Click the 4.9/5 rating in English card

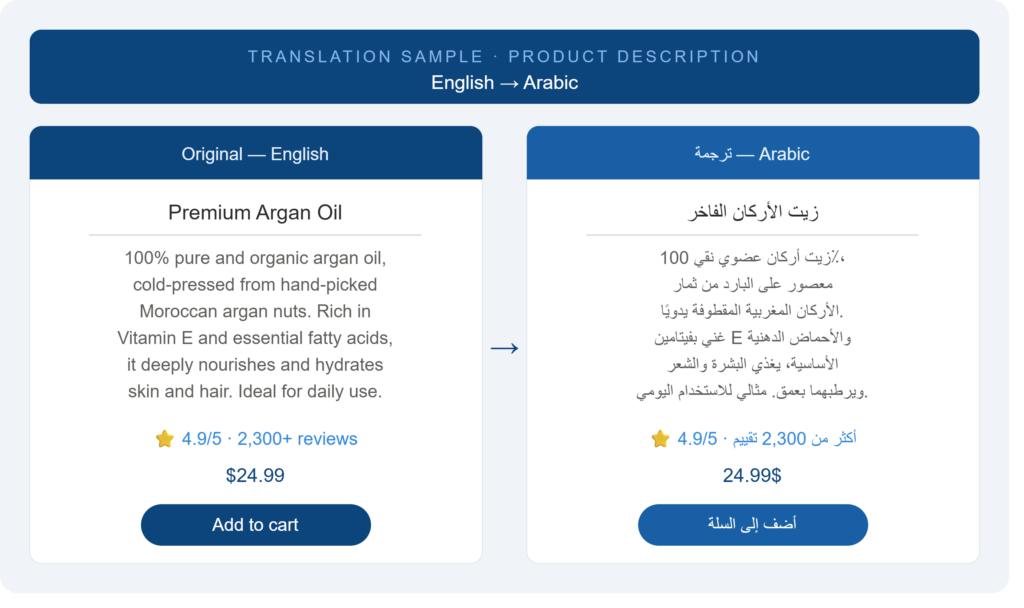point(201,439)
